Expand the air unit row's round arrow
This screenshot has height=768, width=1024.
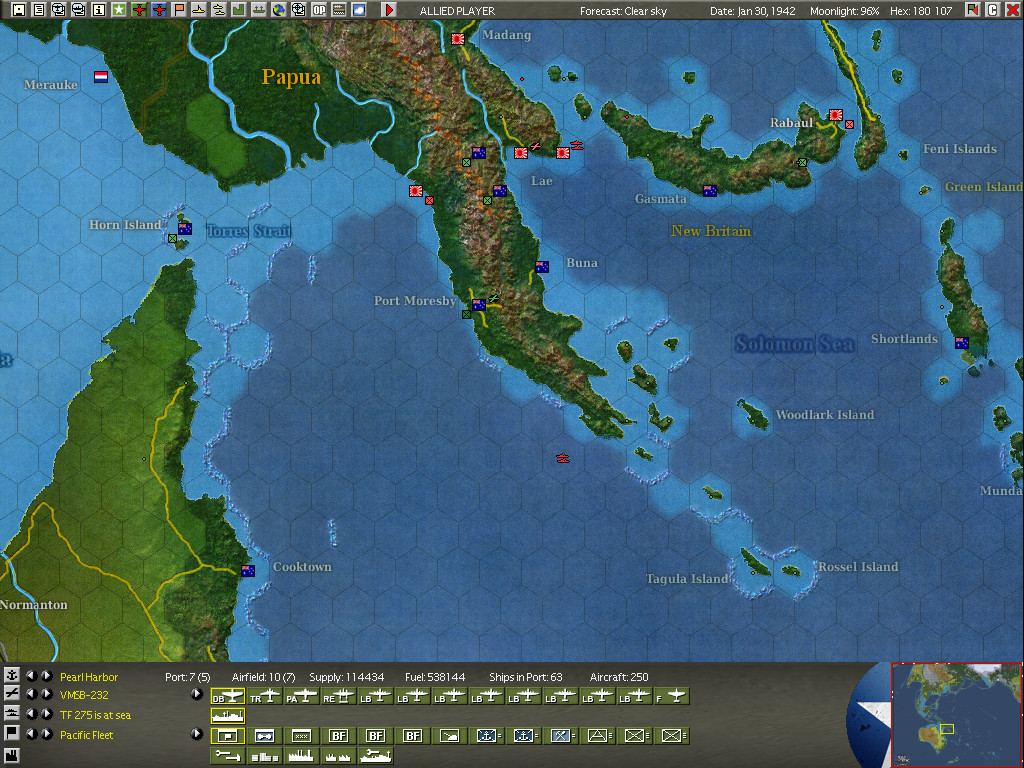(x=197, y=694)
